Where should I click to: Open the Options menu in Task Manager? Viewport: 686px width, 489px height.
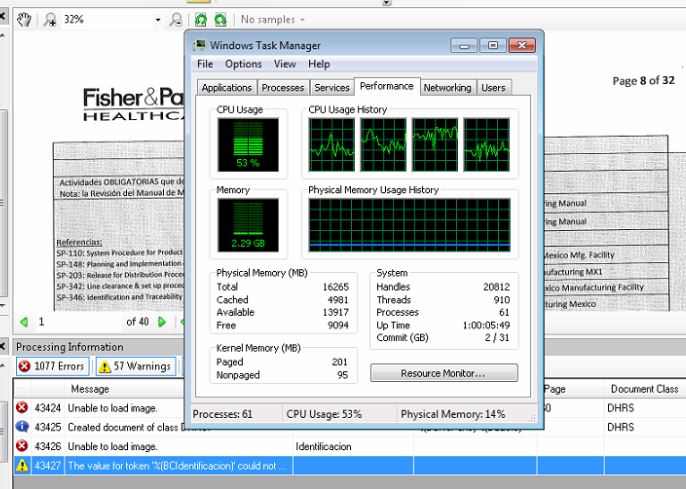(x=243, y=64)
